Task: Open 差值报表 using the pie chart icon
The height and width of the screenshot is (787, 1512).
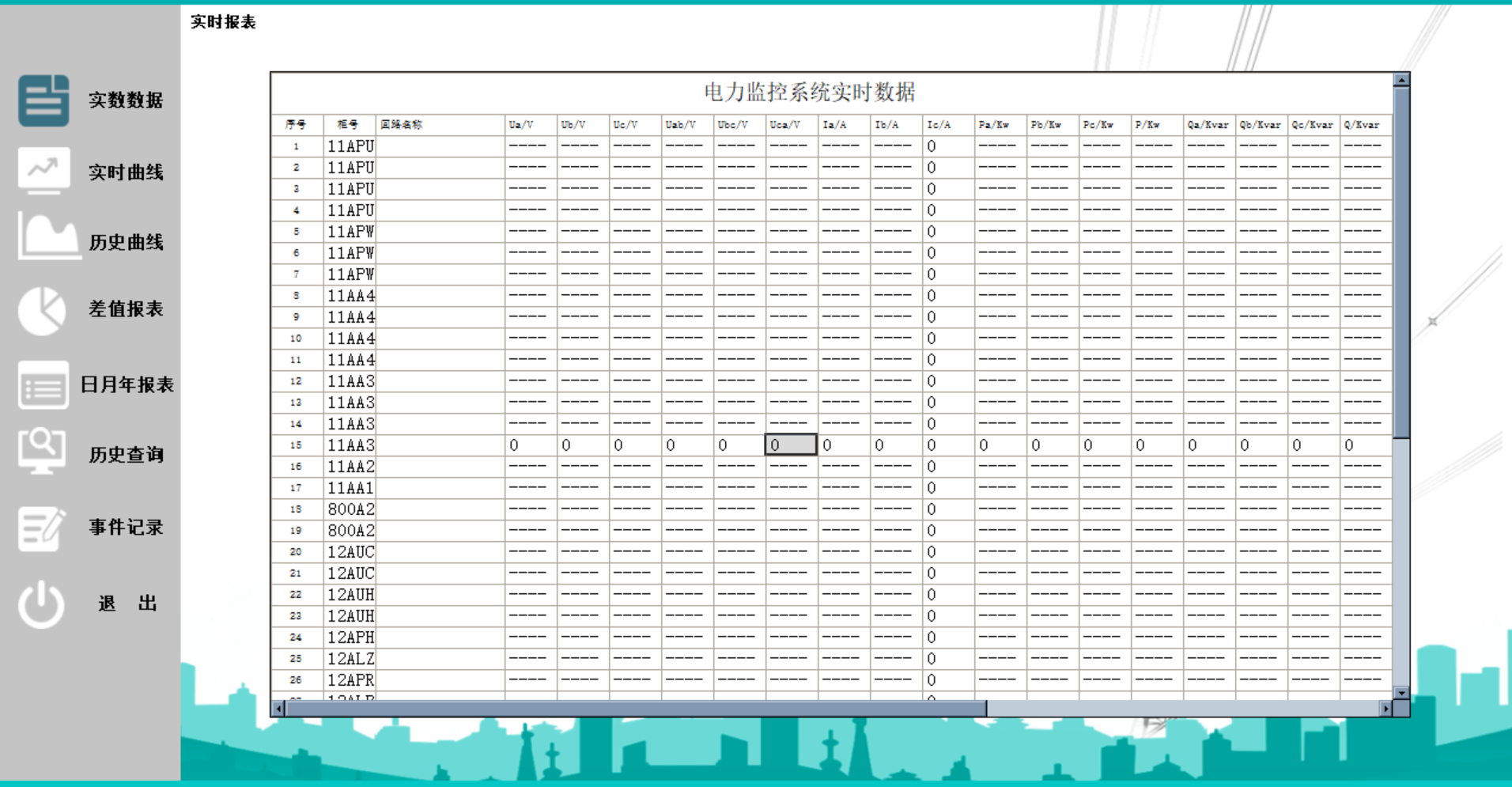Action: (42, 310)
